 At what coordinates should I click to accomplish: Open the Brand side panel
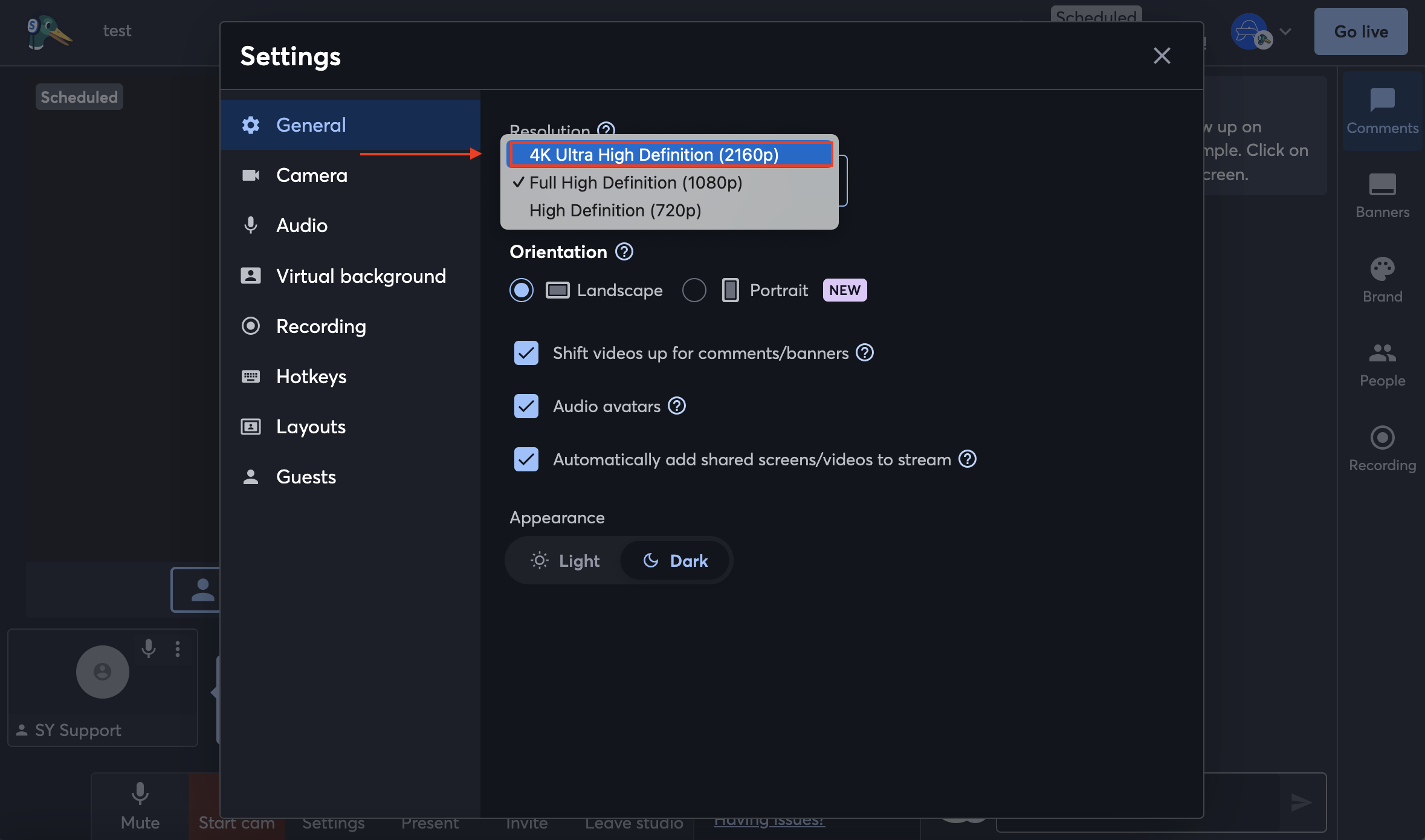point(1382,280)
